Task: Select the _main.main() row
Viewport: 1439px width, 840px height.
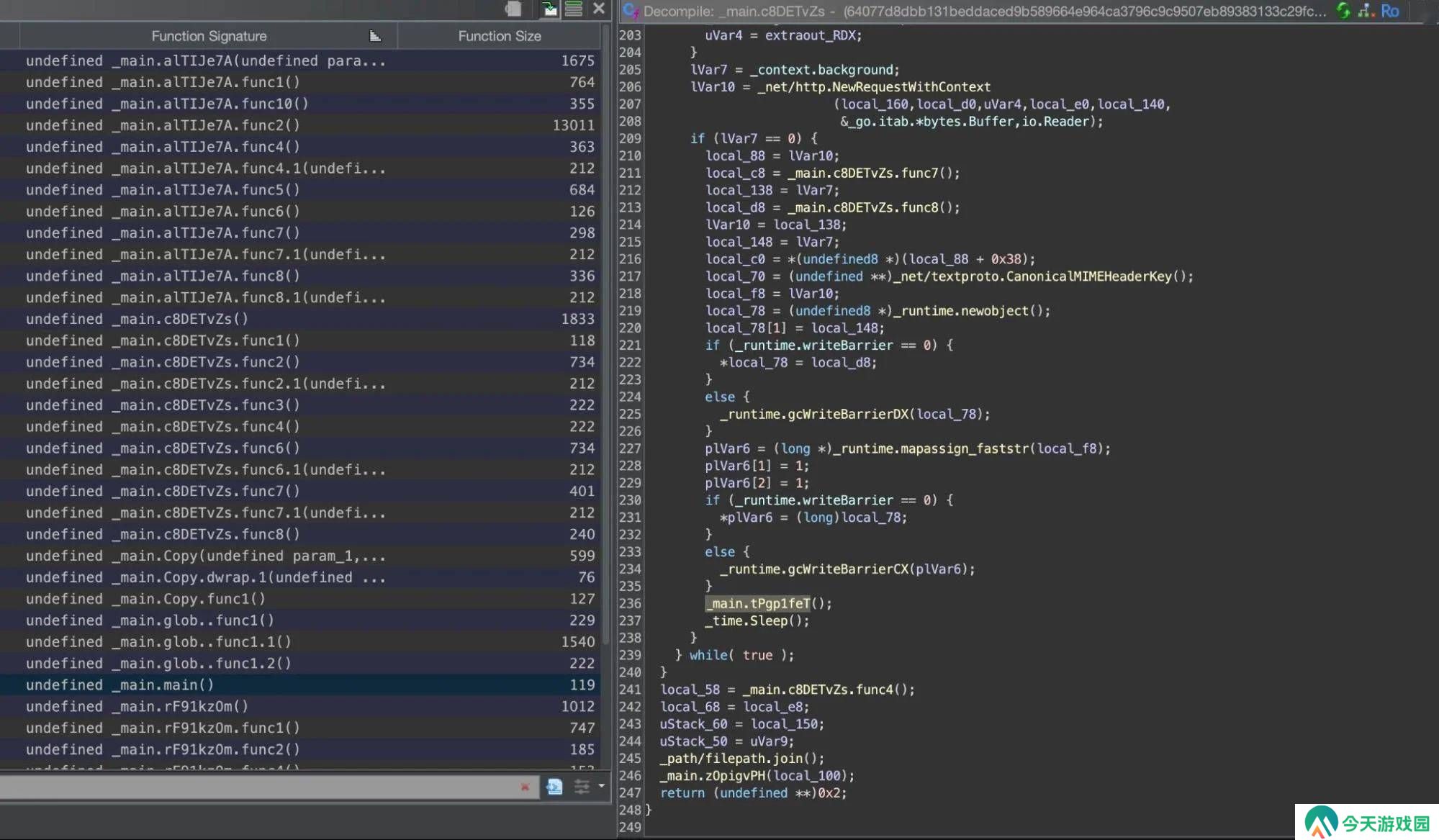Action: [300, 685]
